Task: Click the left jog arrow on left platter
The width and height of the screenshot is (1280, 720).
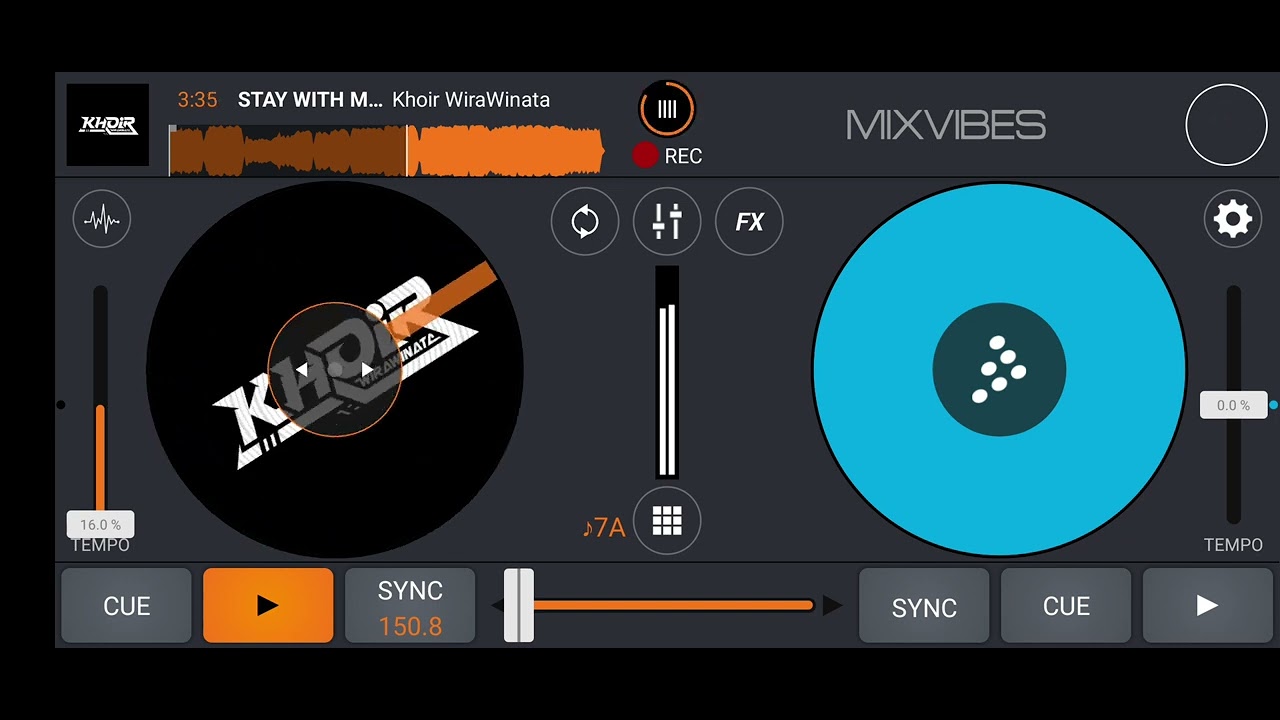Action: (302, 370)
